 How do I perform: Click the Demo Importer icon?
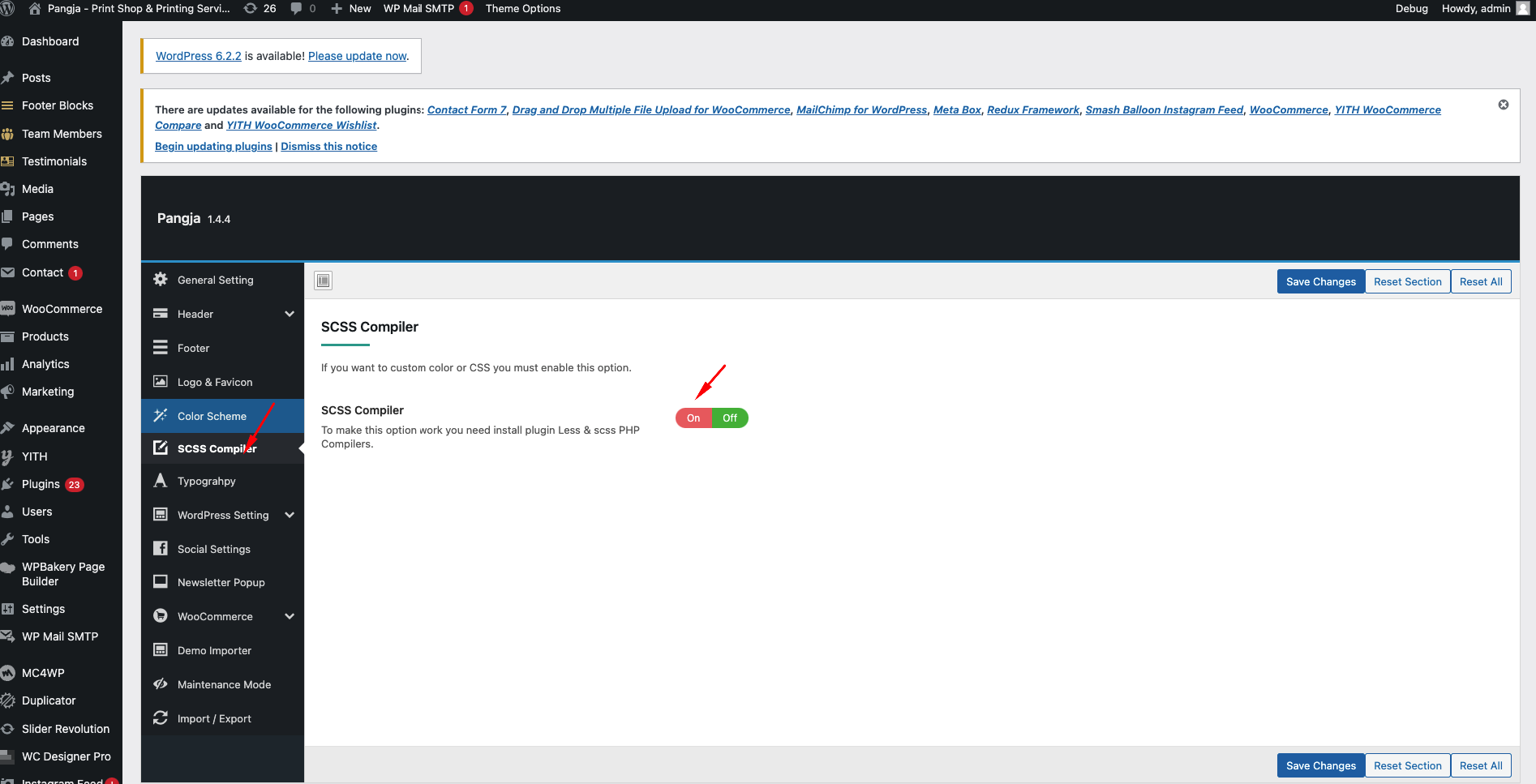click(161, 649)
